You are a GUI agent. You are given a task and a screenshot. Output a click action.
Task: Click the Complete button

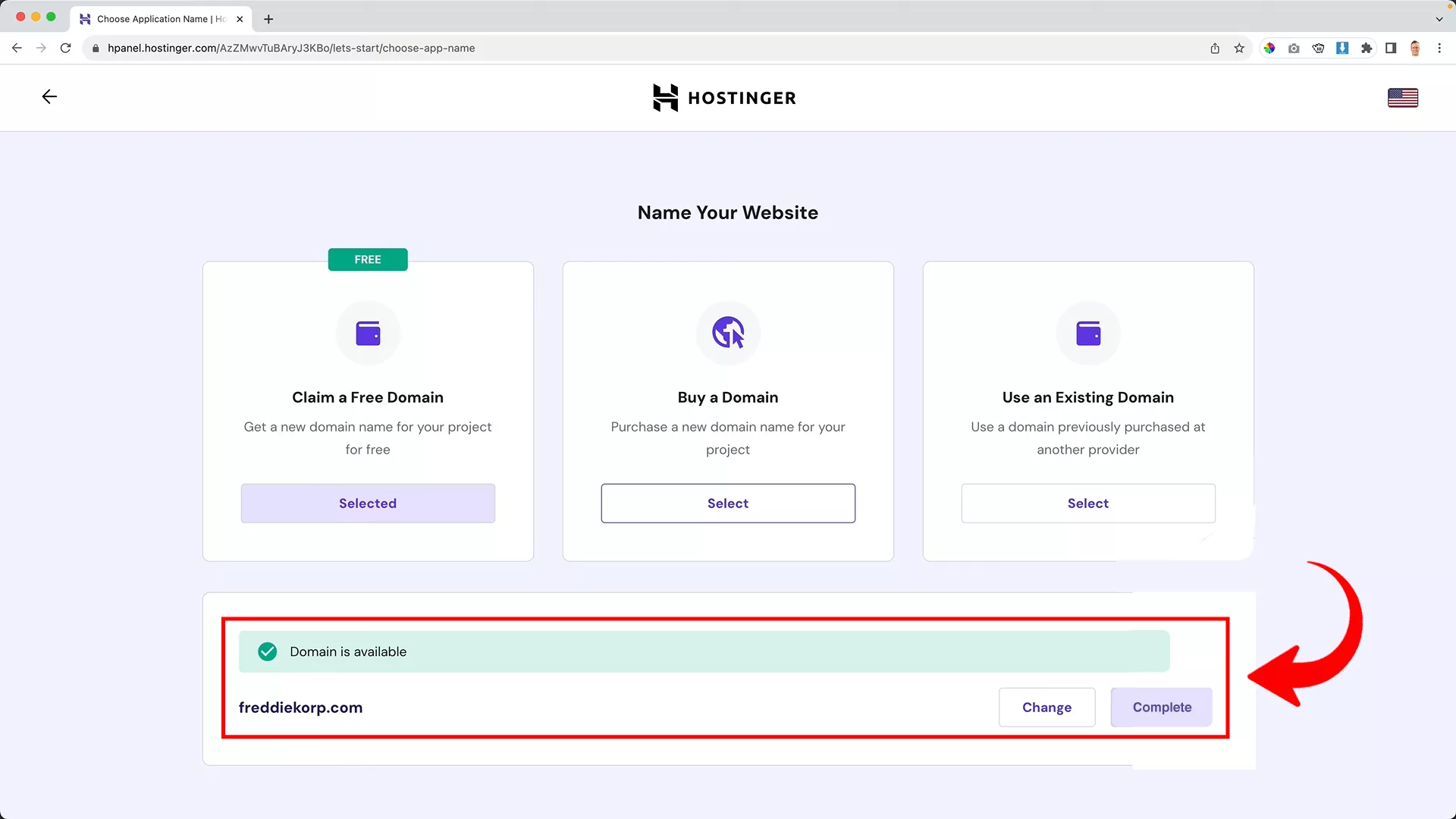(1161, 707)
